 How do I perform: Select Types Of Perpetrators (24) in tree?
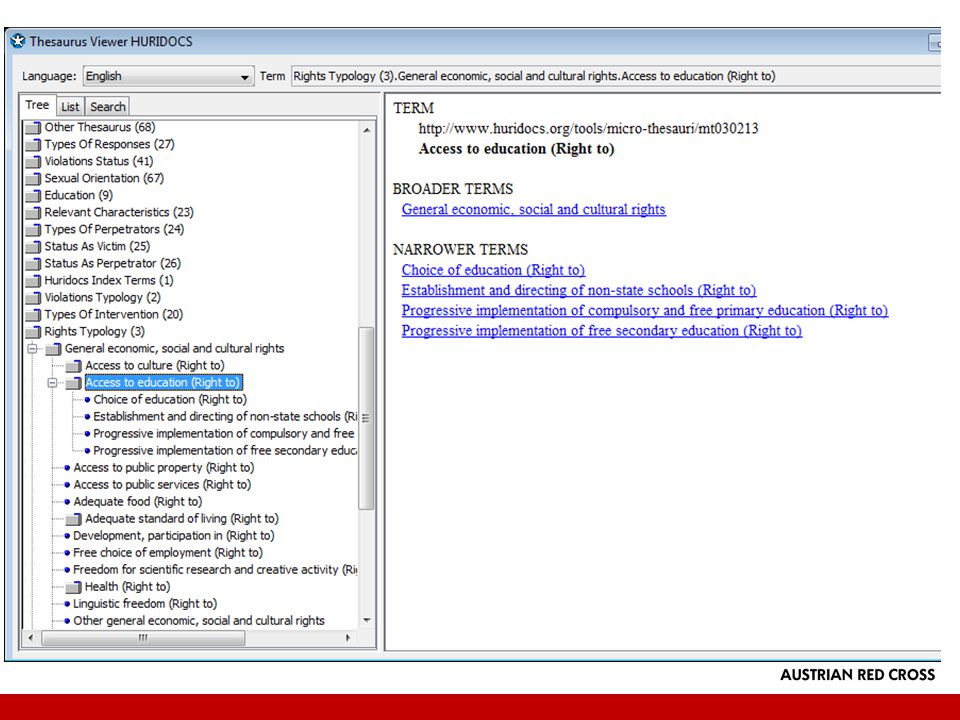coord(114,230)
